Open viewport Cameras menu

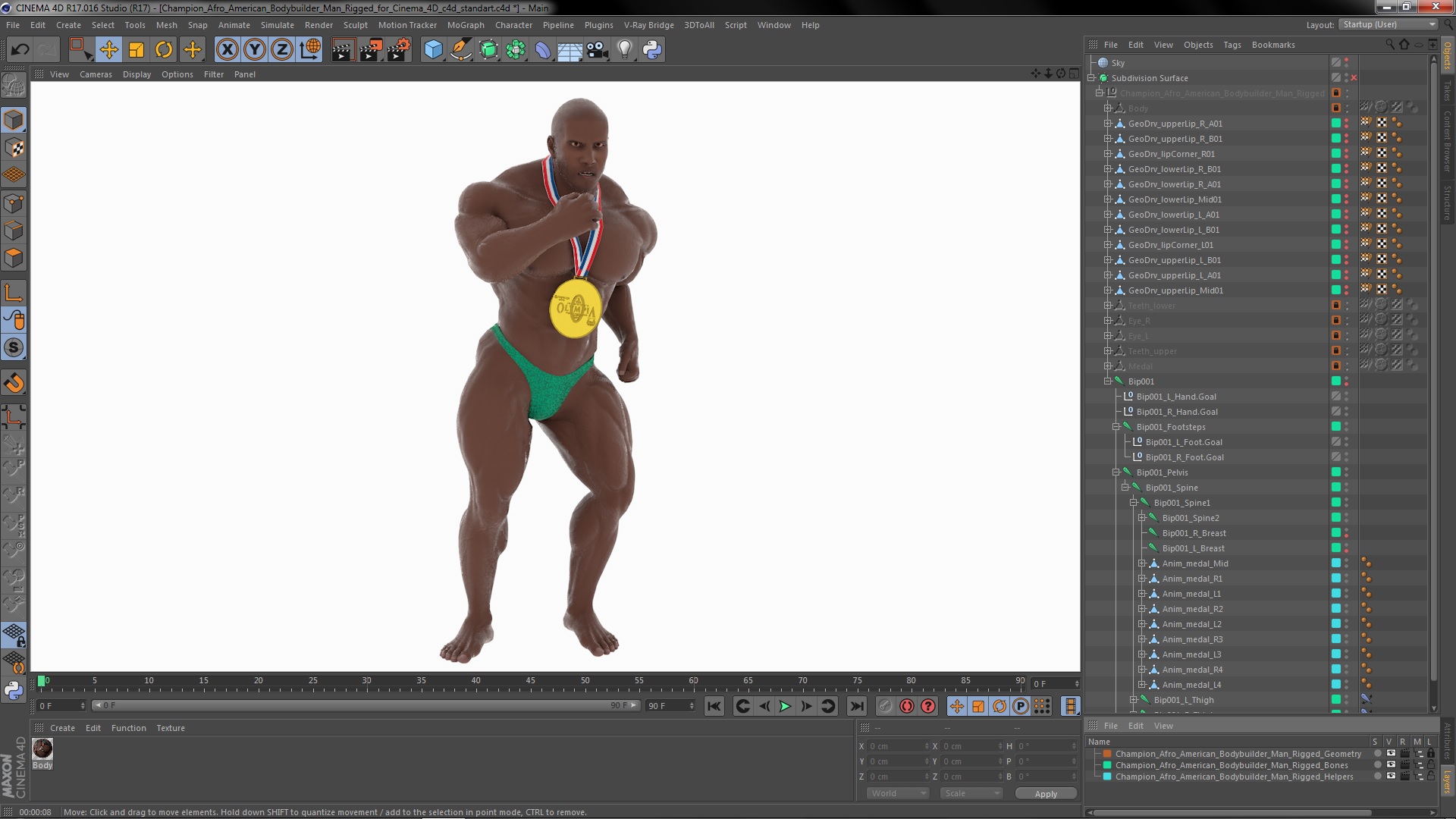click(x=96, y=74)
